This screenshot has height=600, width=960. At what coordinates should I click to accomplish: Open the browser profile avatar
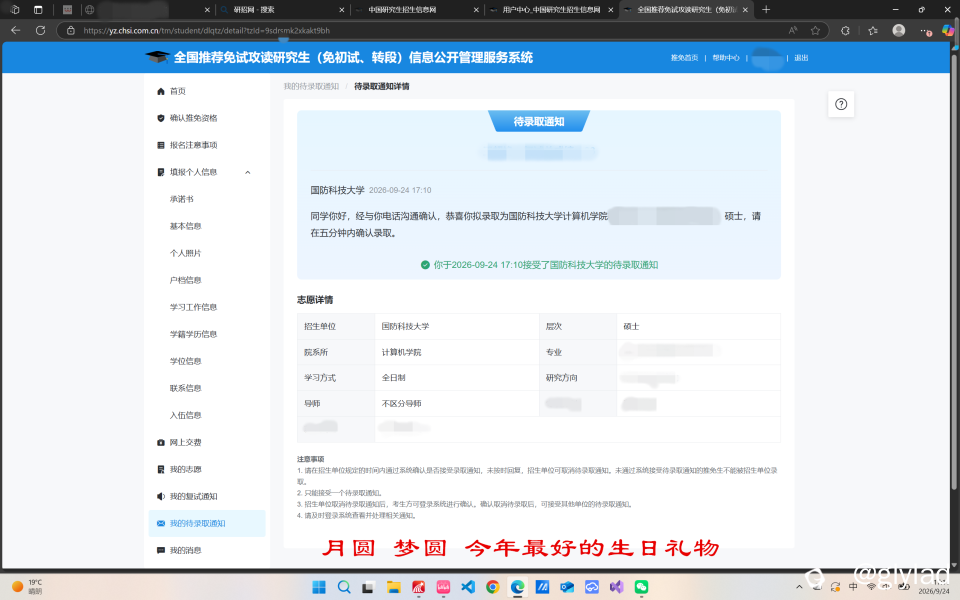tap(898, 30)
